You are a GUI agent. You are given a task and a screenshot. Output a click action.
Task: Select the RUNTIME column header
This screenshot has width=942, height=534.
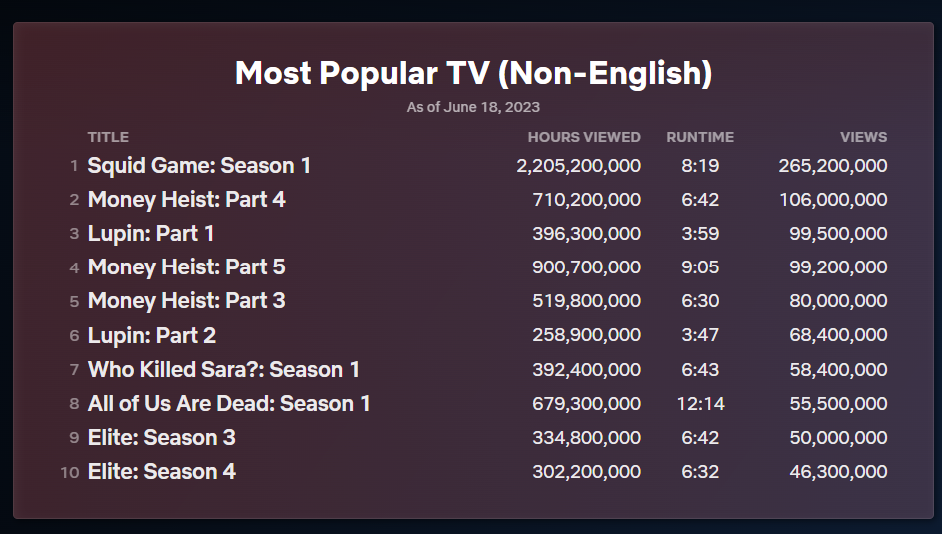(700, 137)
